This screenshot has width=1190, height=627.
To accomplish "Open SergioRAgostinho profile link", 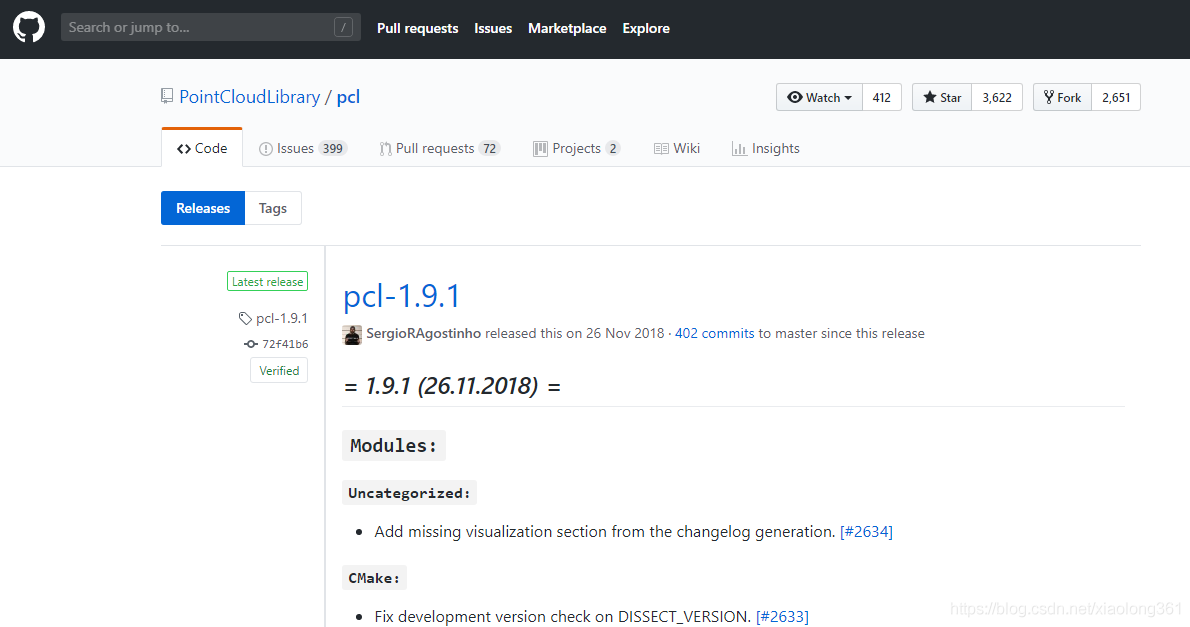I will (423, 333).
